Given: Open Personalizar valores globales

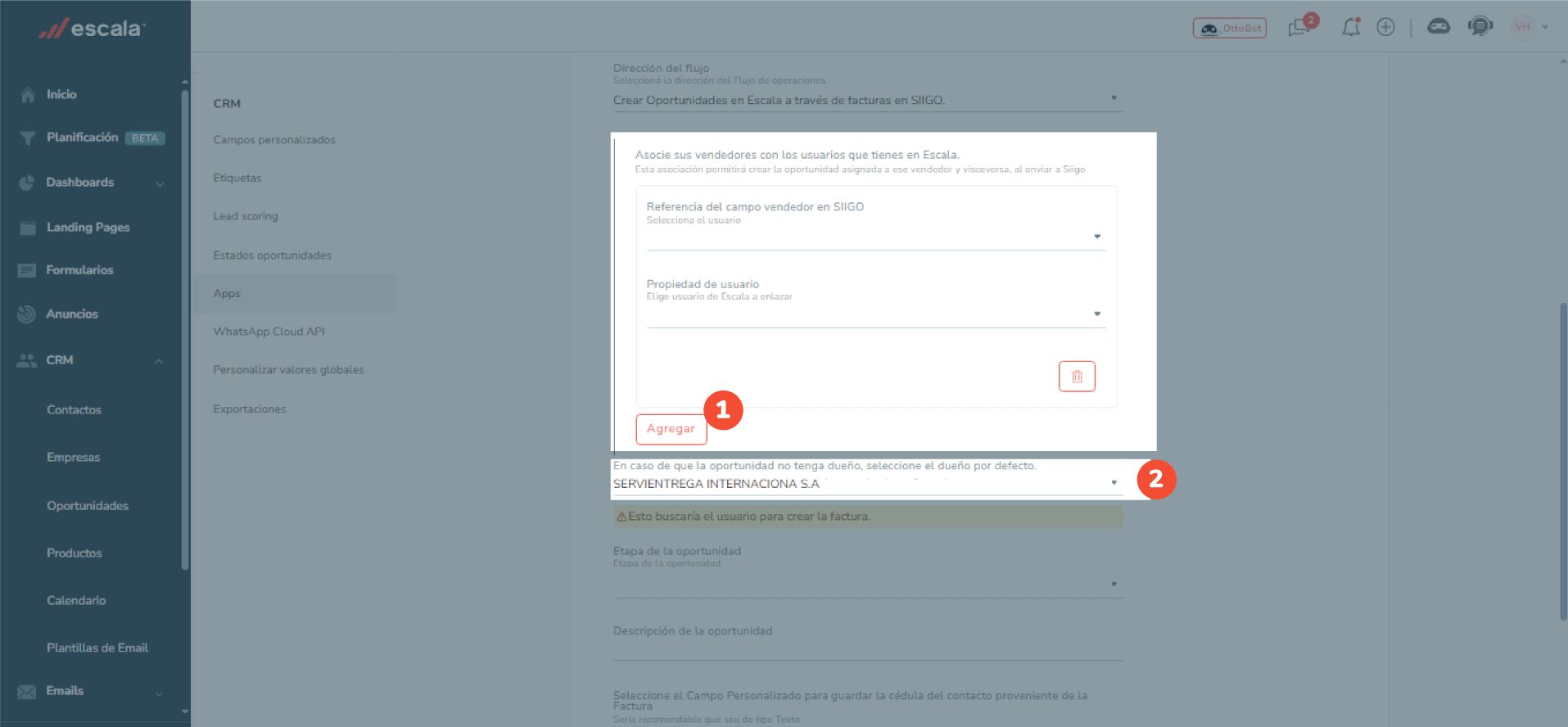Looking at the screenshot, I should pyautogui.click(x=288, y=370).
